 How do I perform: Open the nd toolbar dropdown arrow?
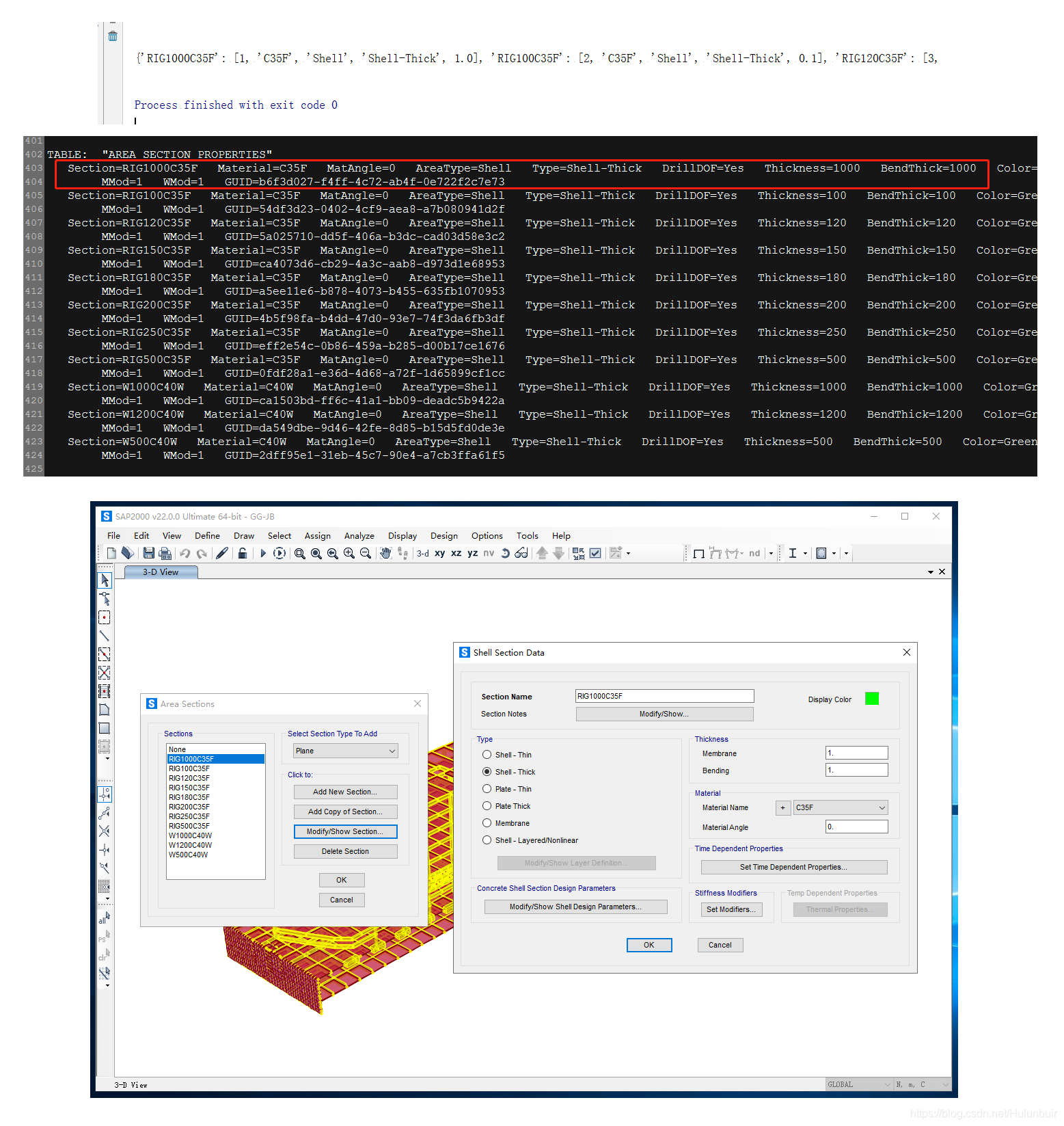click(x=771, y=554)
